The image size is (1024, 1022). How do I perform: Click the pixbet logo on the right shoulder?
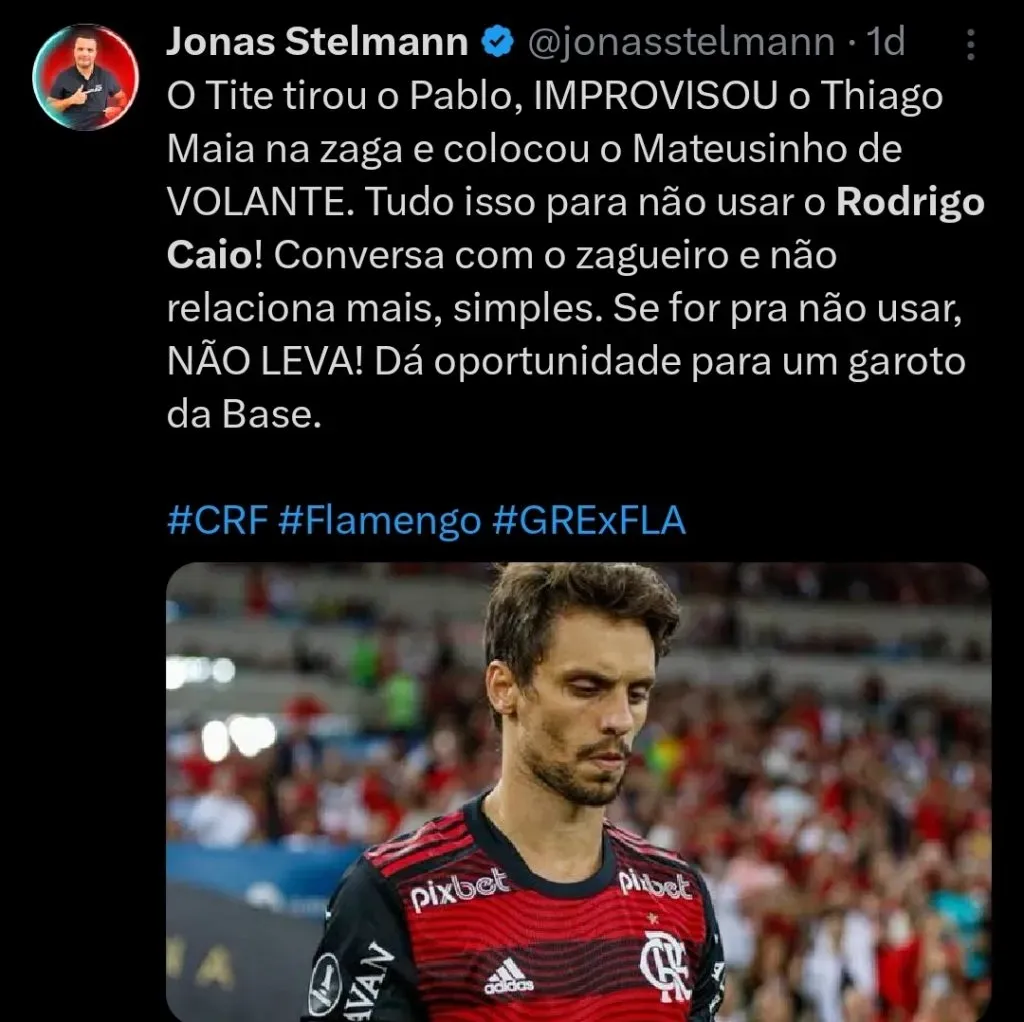click(655, 884)
